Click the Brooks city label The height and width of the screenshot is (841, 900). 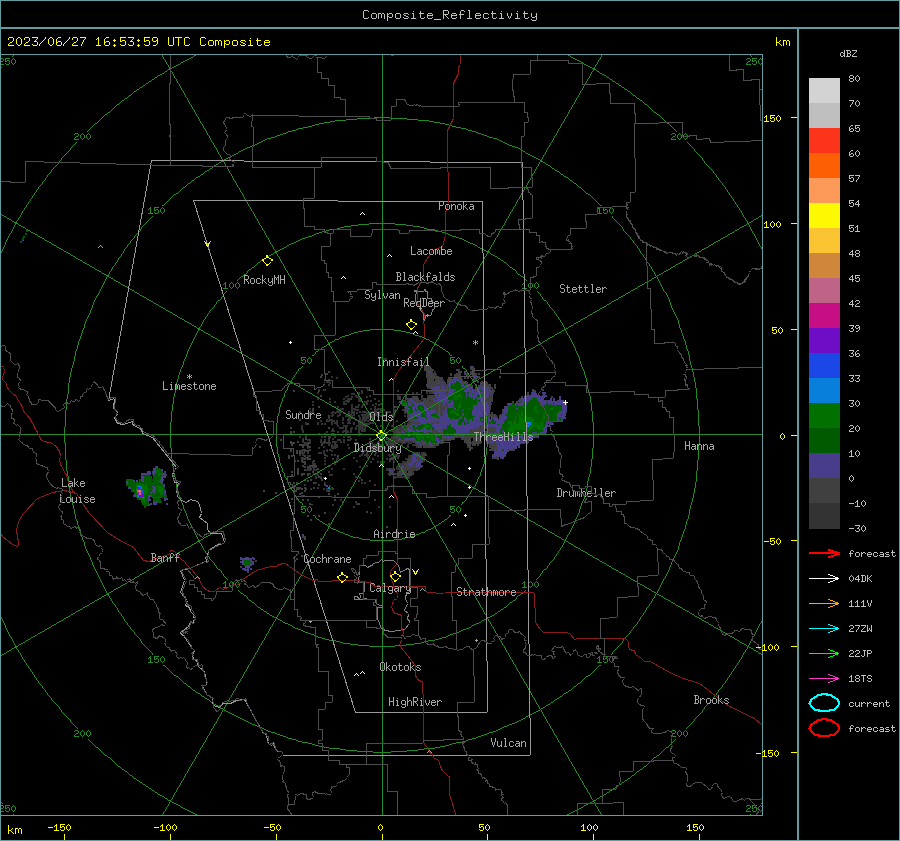pos(711,700)
